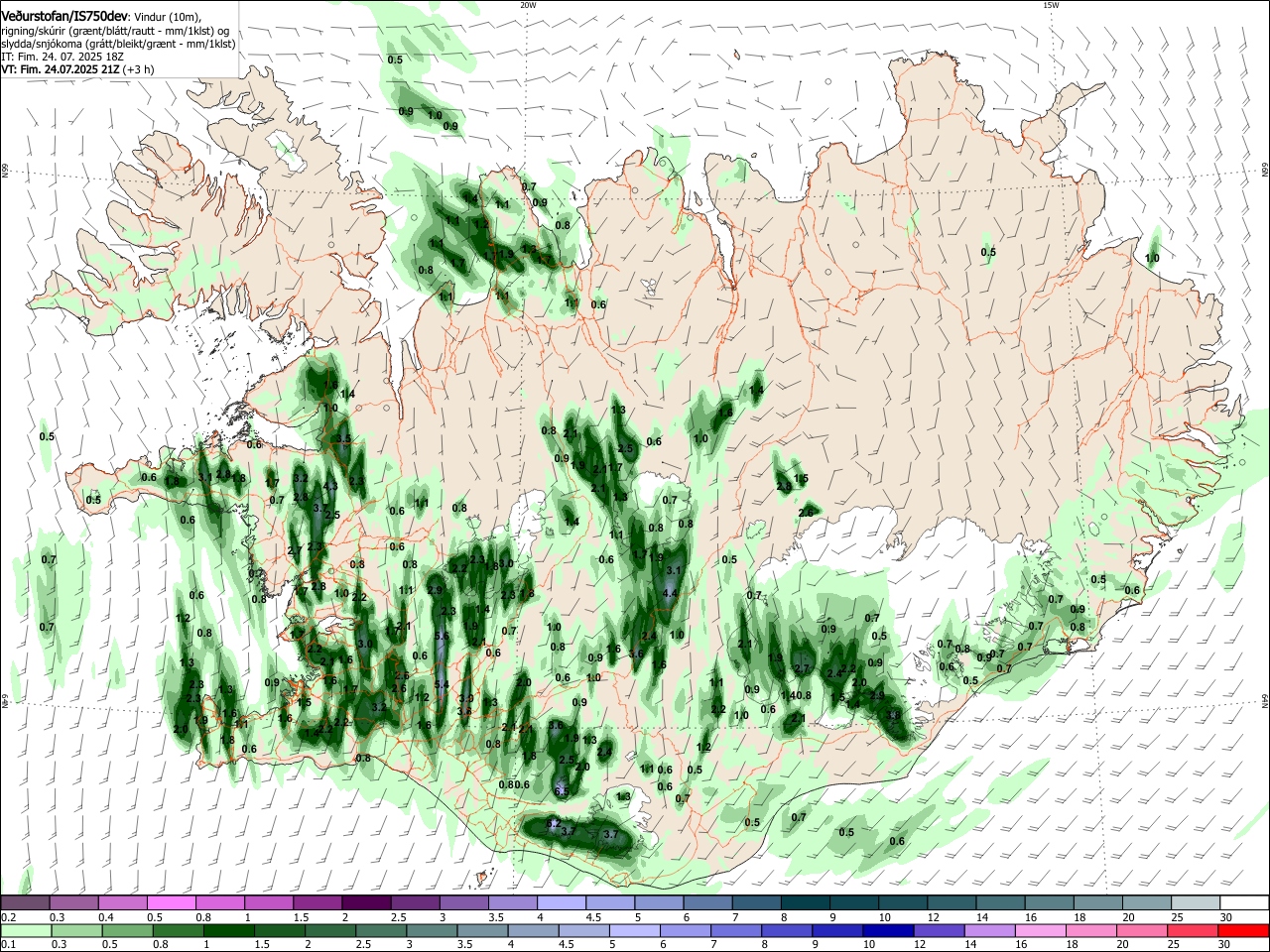Screen dimensions: 1270x952
Task: Click the 6.5 precipitation value on the map
Action: coord(562,791)
